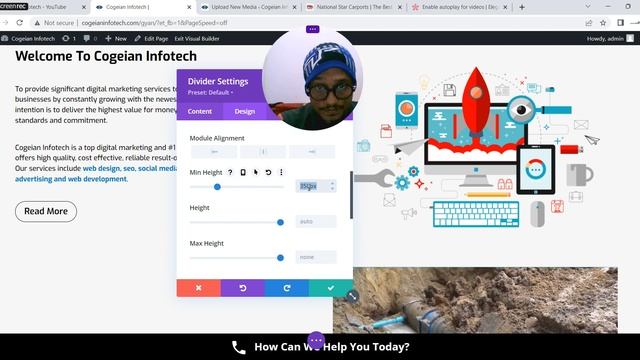Open the comments bubble in the admin bar
The height and width of the screenshot is (360, 640).
90,38
